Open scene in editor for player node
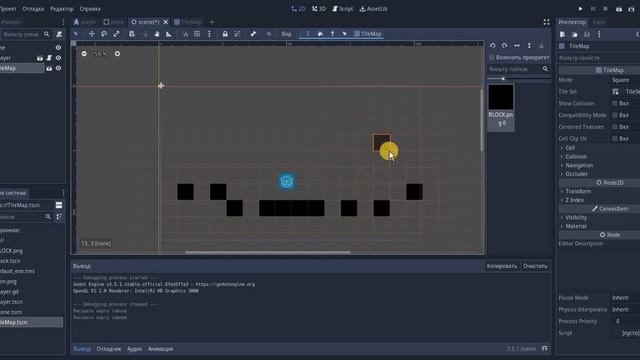640x360 pixels. click(x=40, y=58)
